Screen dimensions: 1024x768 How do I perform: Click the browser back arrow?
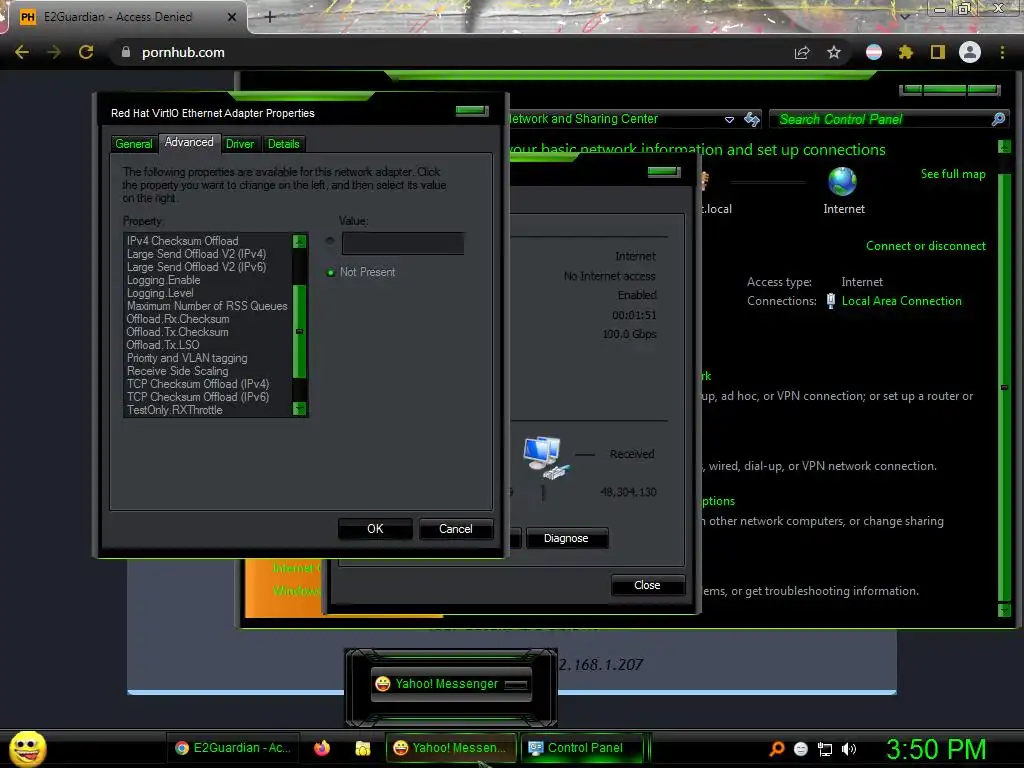[x=22, y=52]
